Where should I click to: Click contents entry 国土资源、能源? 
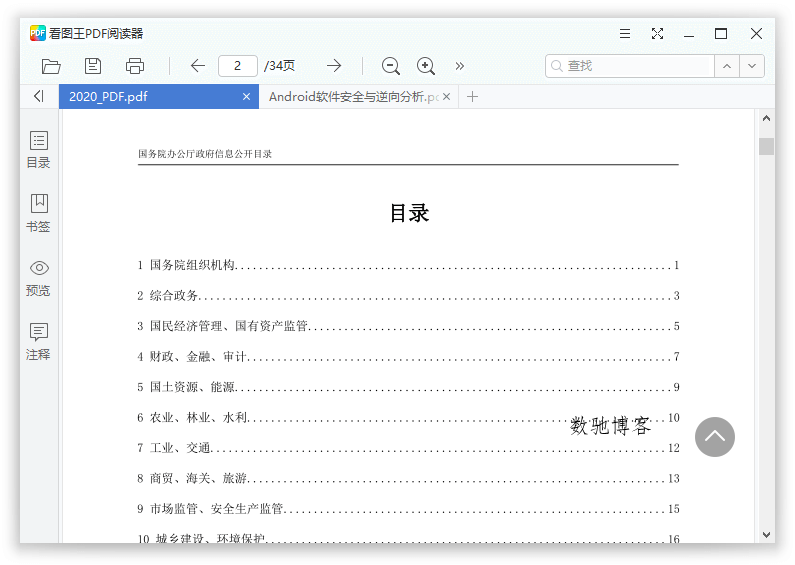pyautogui.click(x=408, y=387)
